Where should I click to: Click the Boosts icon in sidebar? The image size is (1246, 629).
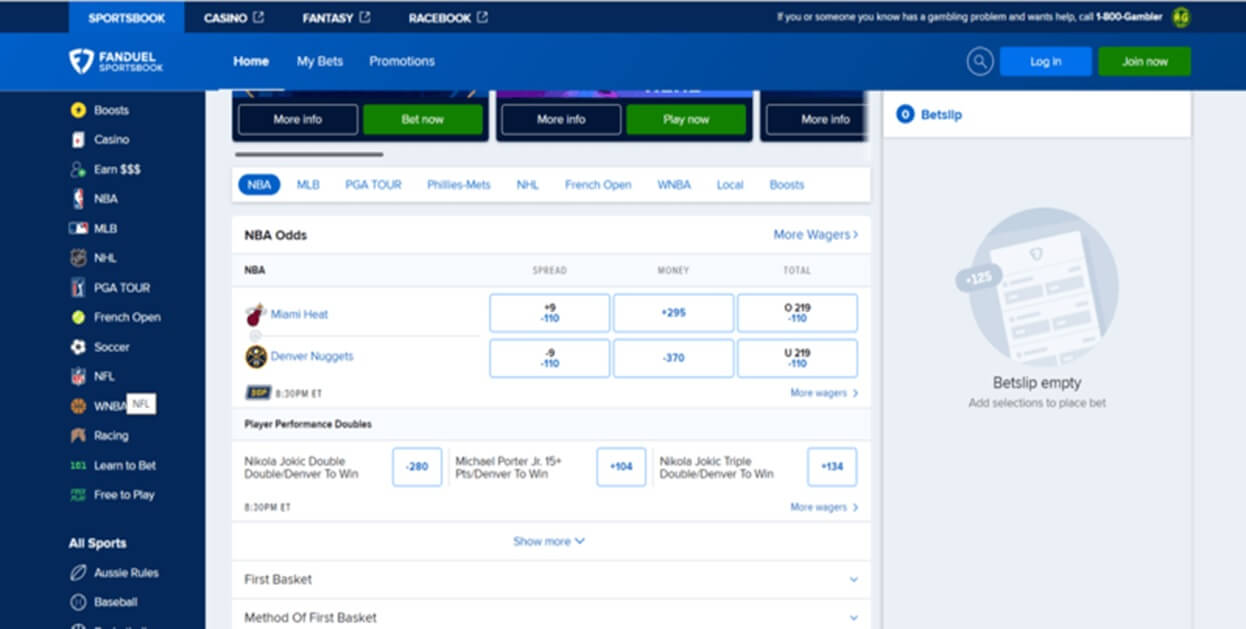(78, 110)
